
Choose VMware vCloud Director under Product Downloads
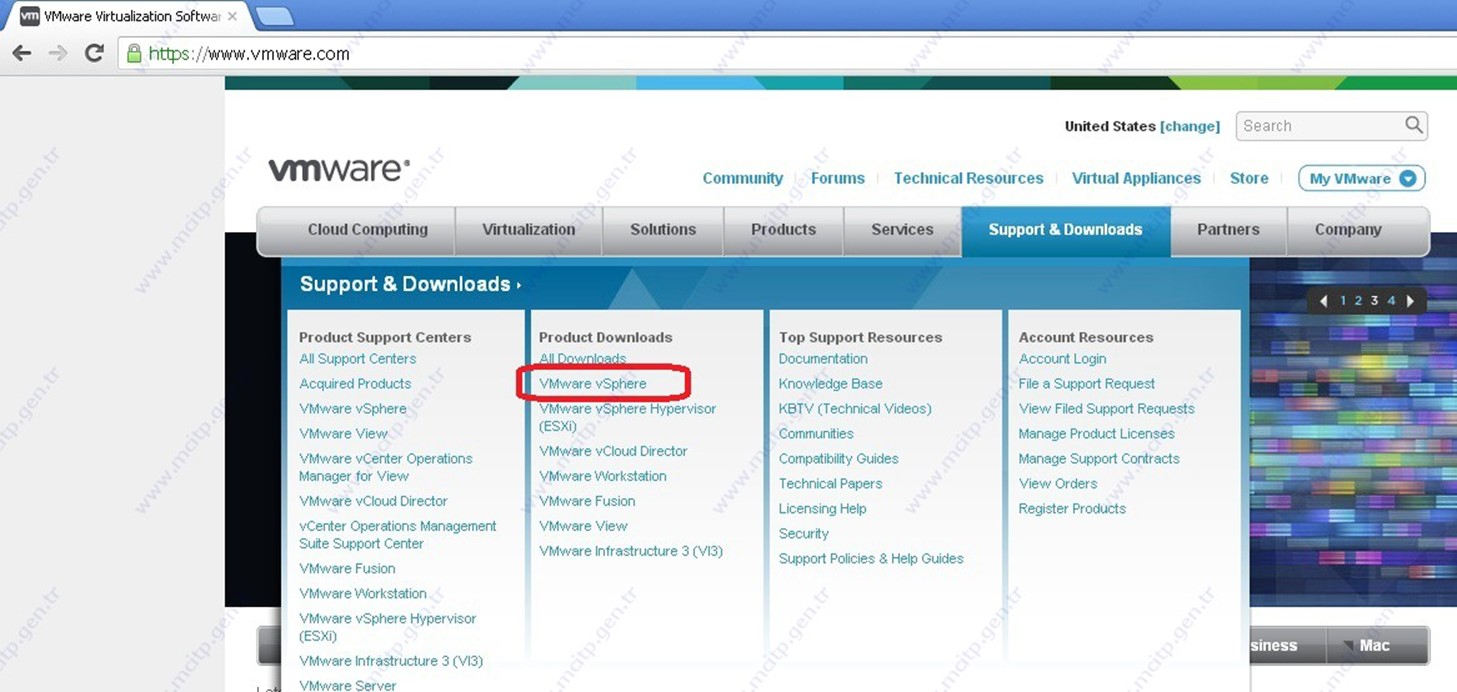[x=613, y=451]
